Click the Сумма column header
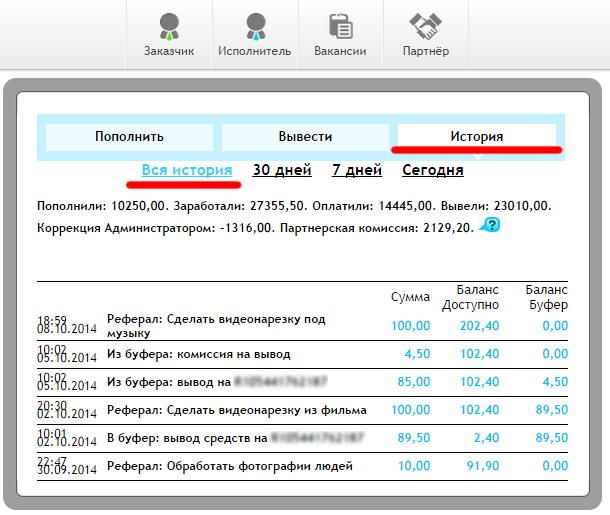Viewport: 610px width, 515px height. click(410, 297)
